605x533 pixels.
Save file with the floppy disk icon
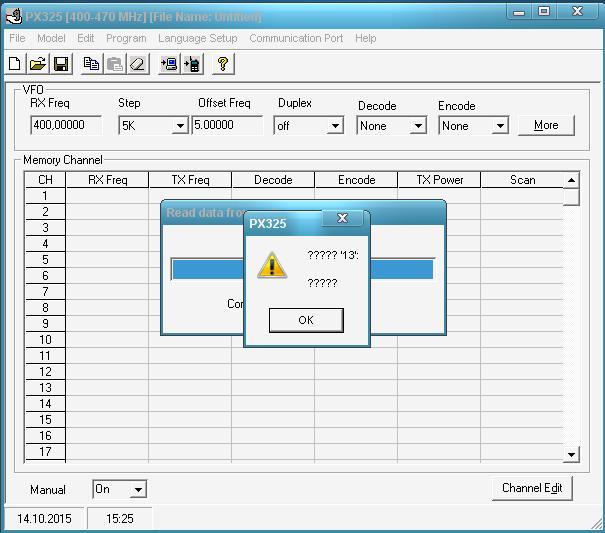61,64
